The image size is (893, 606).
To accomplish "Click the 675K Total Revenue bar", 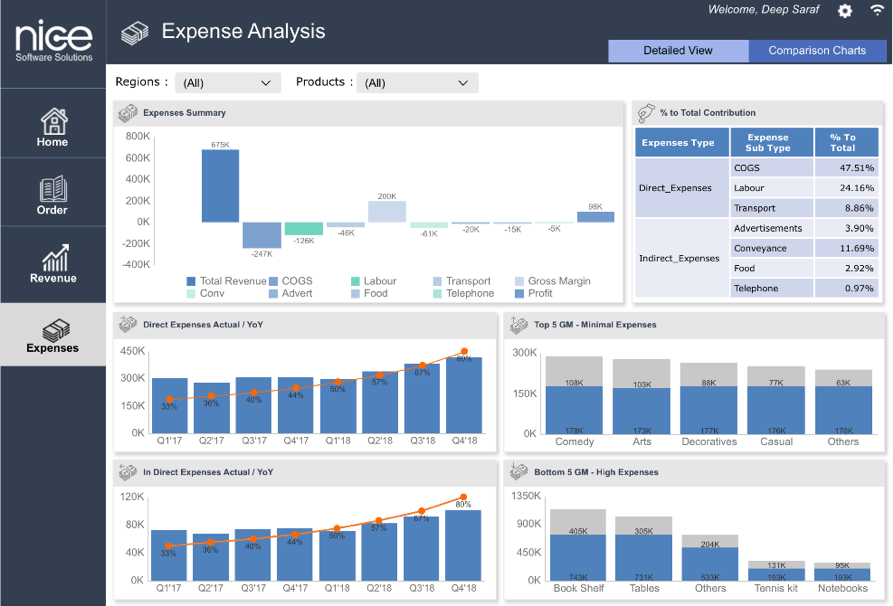I will 220,186.
